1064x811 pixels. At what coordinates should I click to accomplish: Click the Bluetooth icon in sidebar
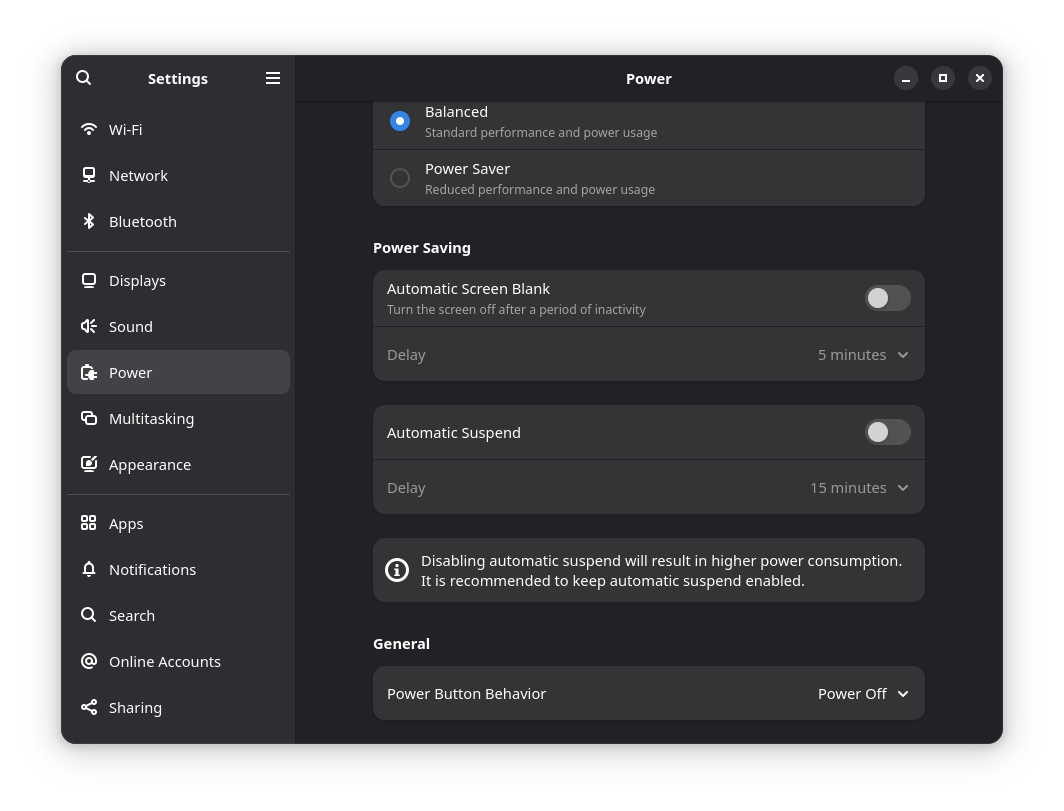pyautogui.click(x=89, y=221)
